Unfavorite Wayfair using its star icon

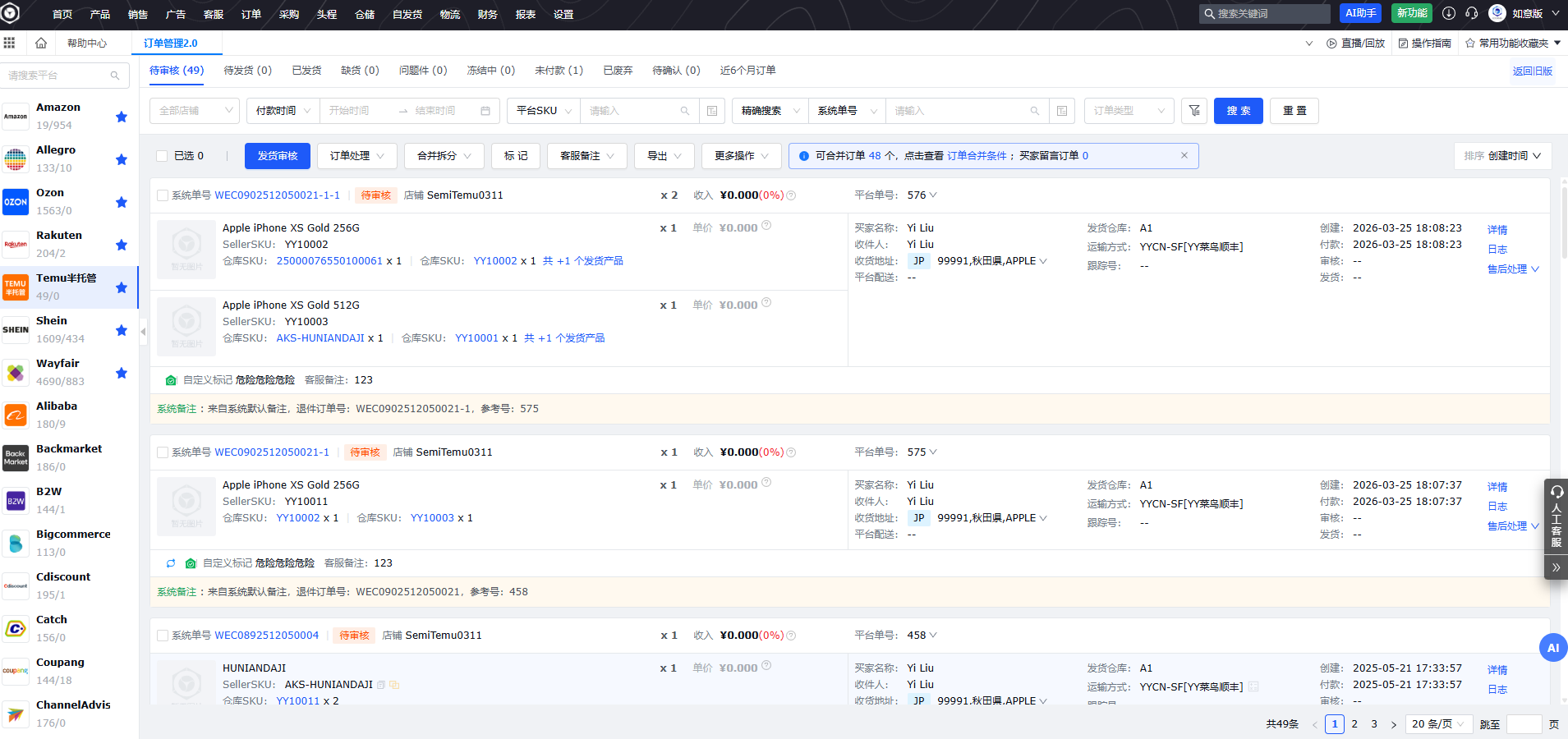[122, 373]
